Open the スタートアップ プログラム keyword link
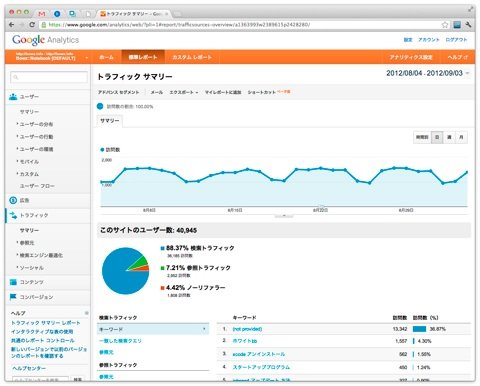 pyautogui.click(x=261, y=367)
